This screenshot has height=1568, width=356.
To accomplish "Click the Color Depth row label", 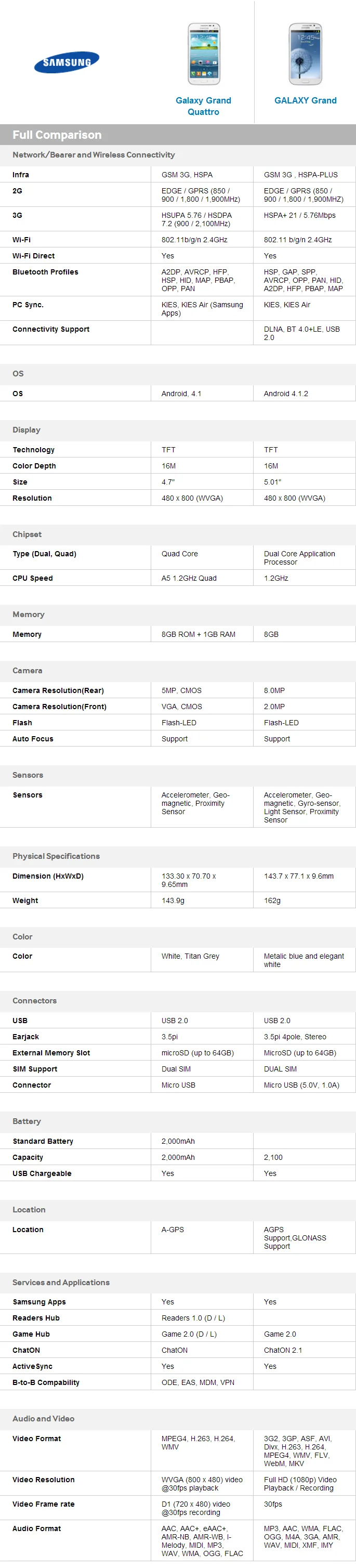I will coord(34,466).
